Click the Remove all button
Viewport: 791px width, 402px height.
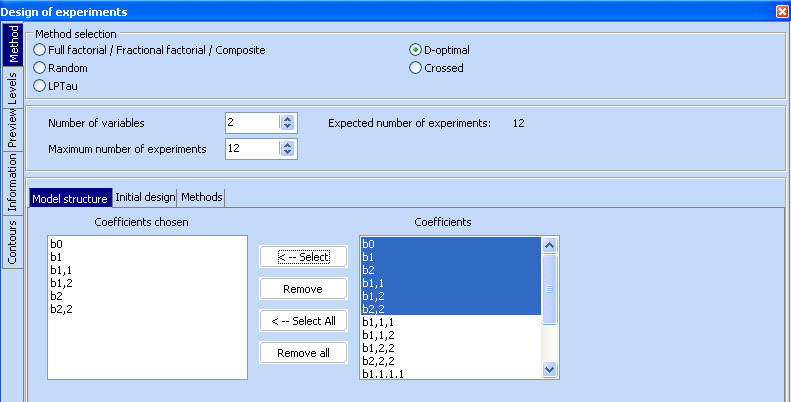303,353
